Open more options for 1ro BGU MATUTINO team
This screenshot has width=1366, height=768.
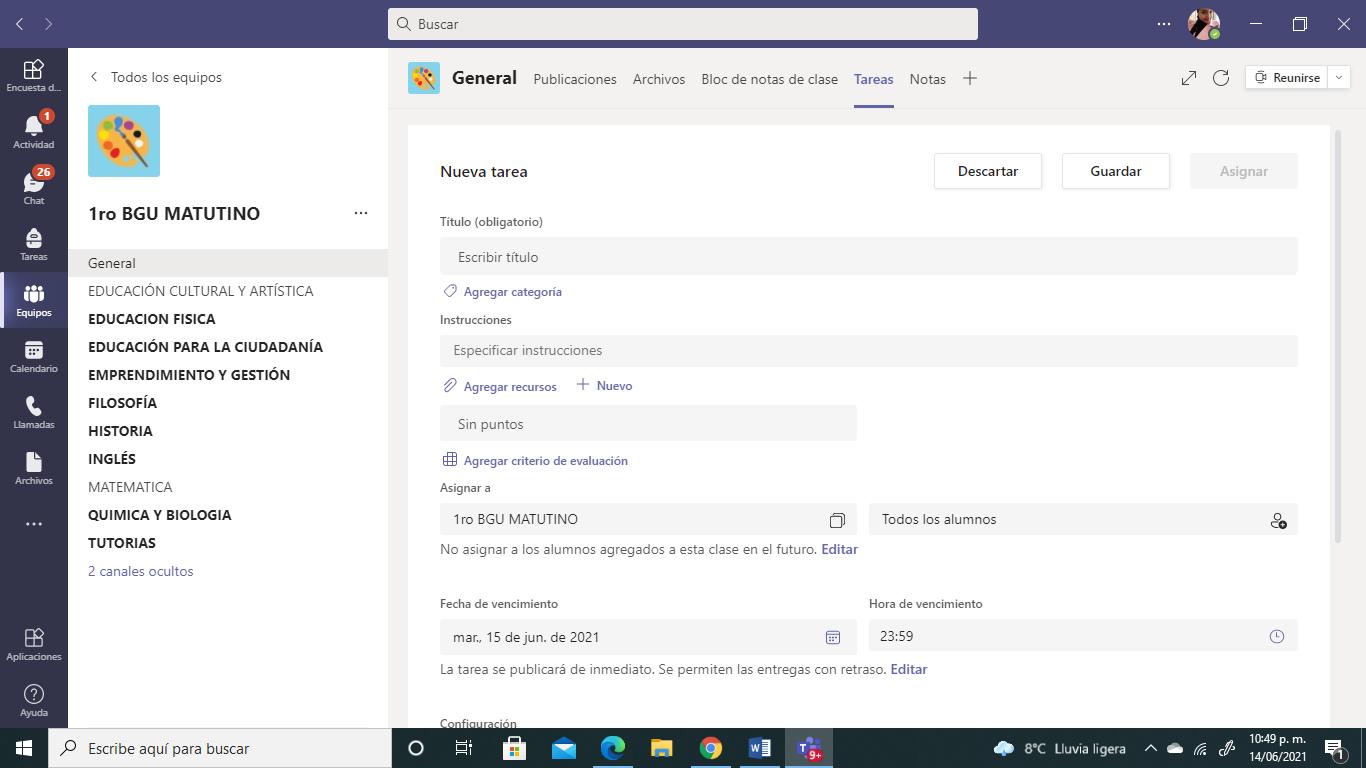point(361,213)
